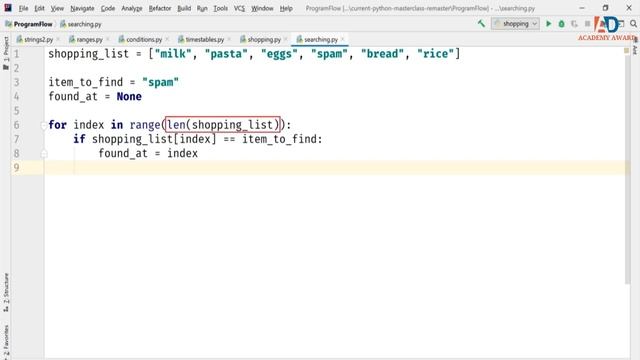Click range call on line 6
Viewport: 640px width, 360px height.
click(x=145, y=125)
